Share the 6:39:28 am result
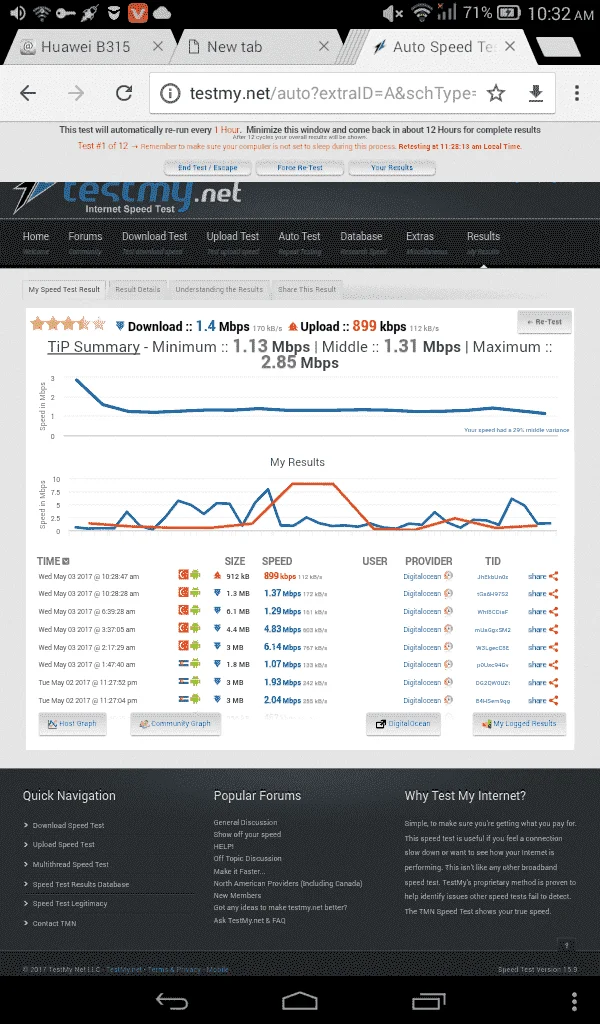The height and width of the screenshot is (1024, 600). [x=543, y=612]
